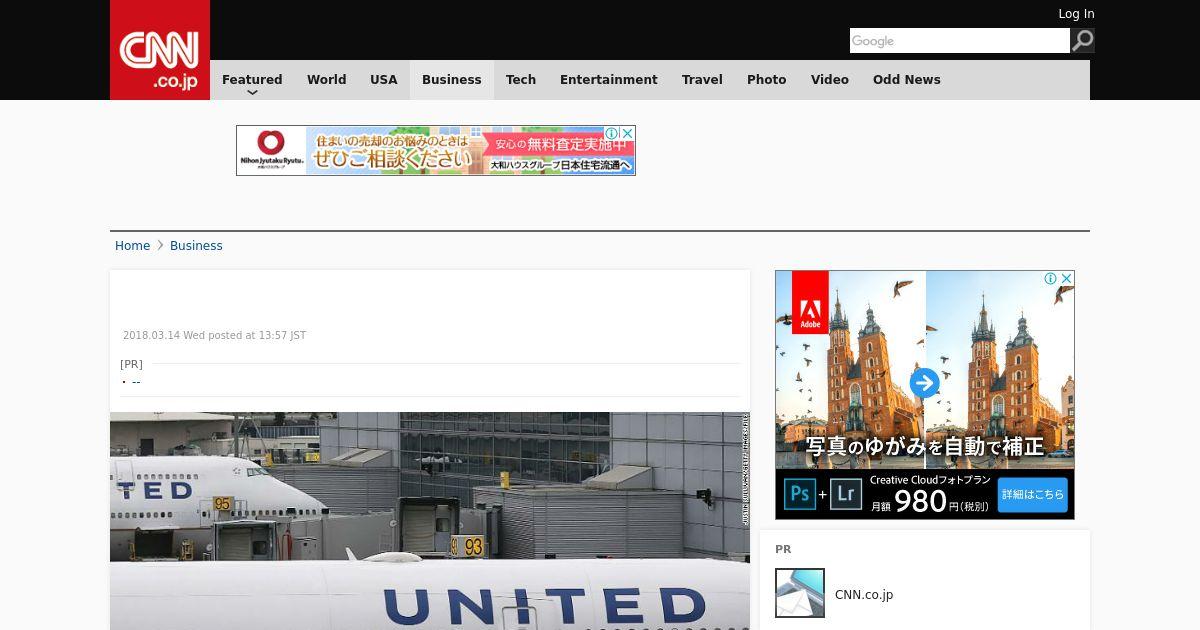Open the United Airlines plane photo
This screenshot has height=630, width=1200.
(430, 521)
